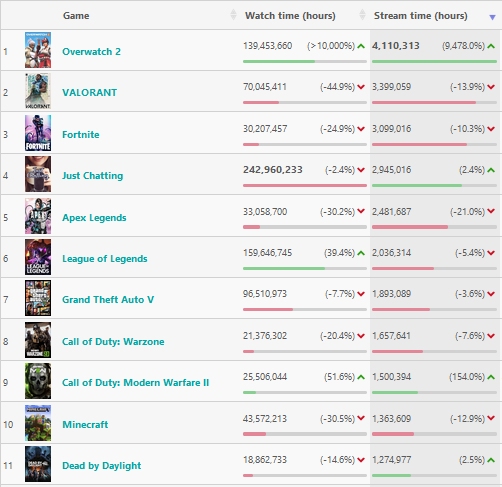Click Just Chatting watch time 242,960,233

coord(273,170)
